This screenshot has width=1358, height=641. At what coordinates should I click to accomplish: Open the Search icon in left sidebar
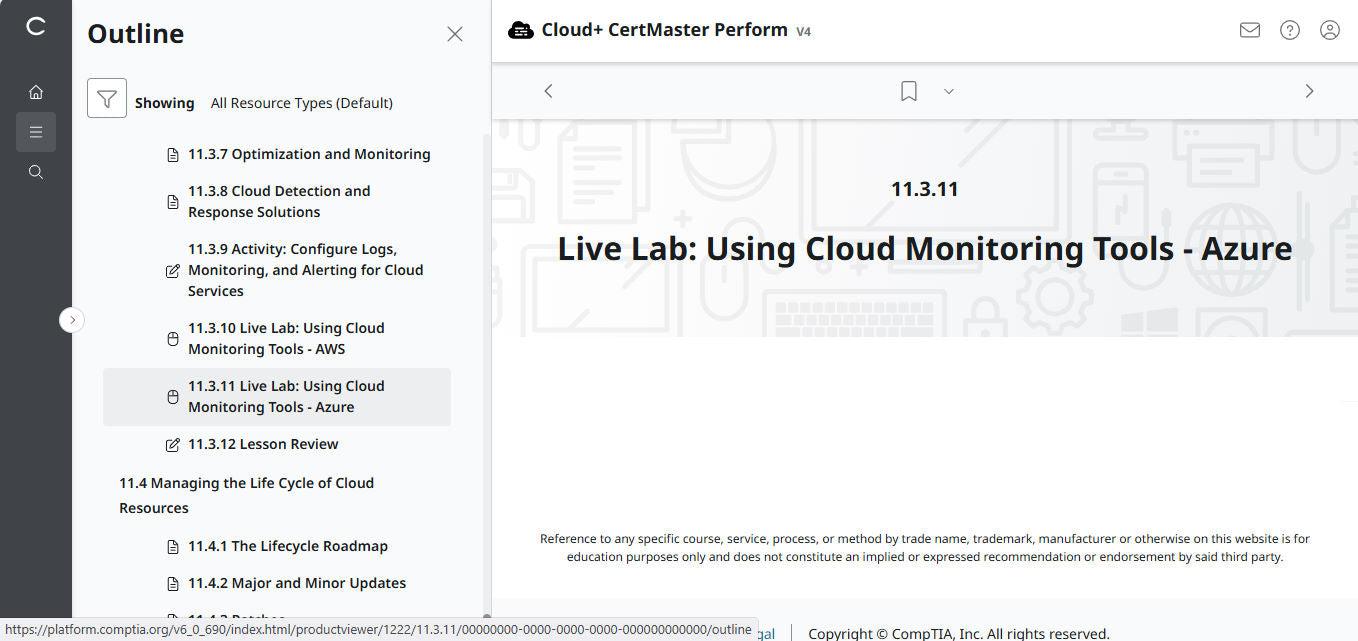pyautogui.click(x=36, y=171)
